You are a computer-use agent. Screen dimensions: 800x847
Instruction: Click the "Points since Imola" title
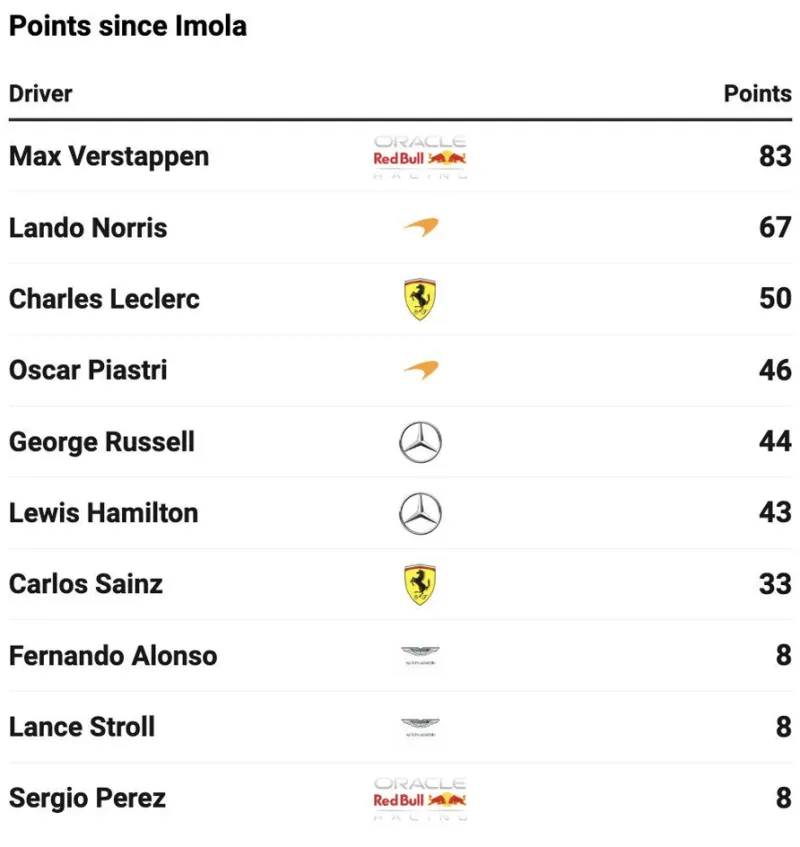click(128, 26)
